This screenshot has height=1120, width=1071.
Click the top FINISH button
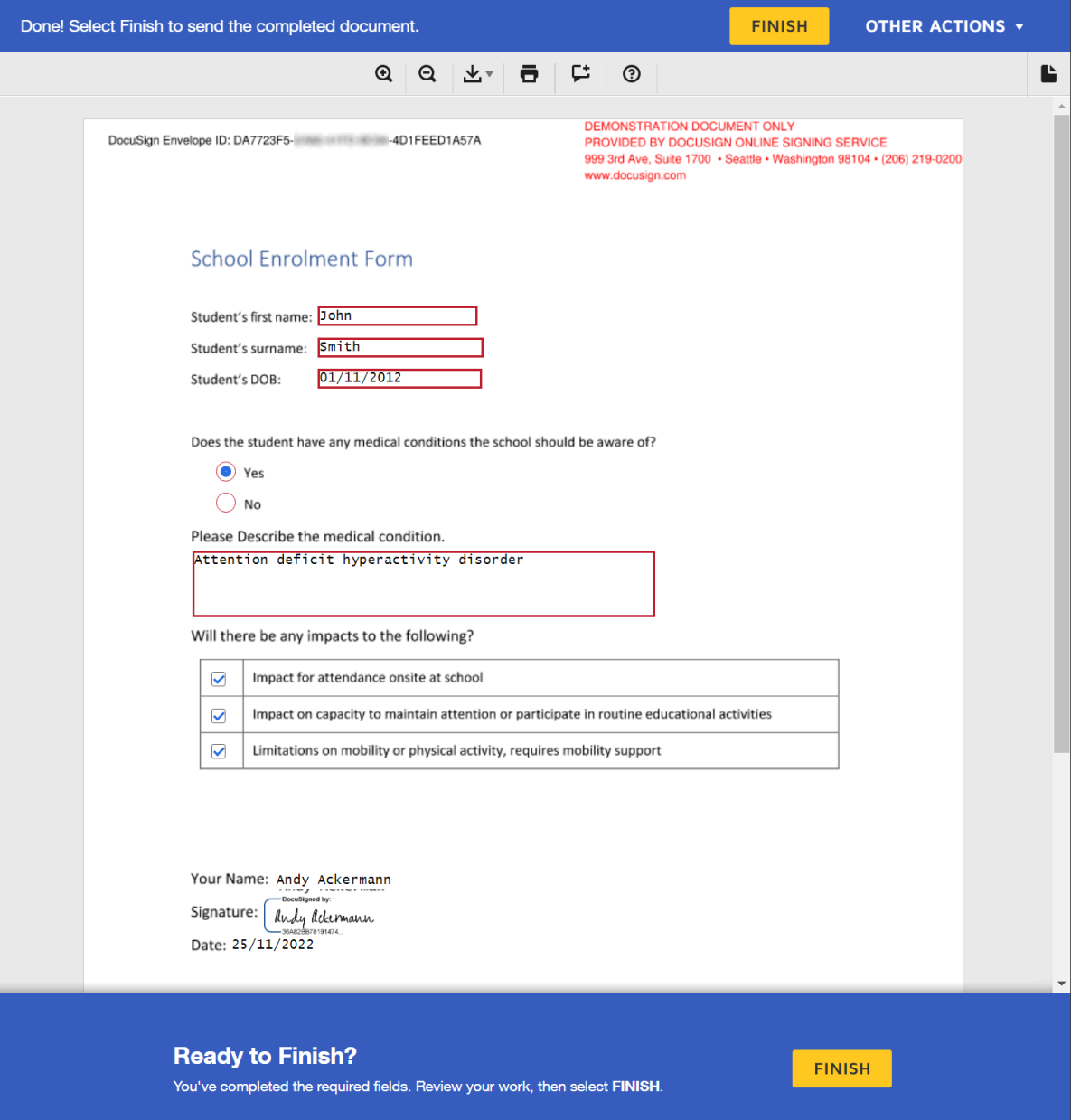click(x=778, y=25)
